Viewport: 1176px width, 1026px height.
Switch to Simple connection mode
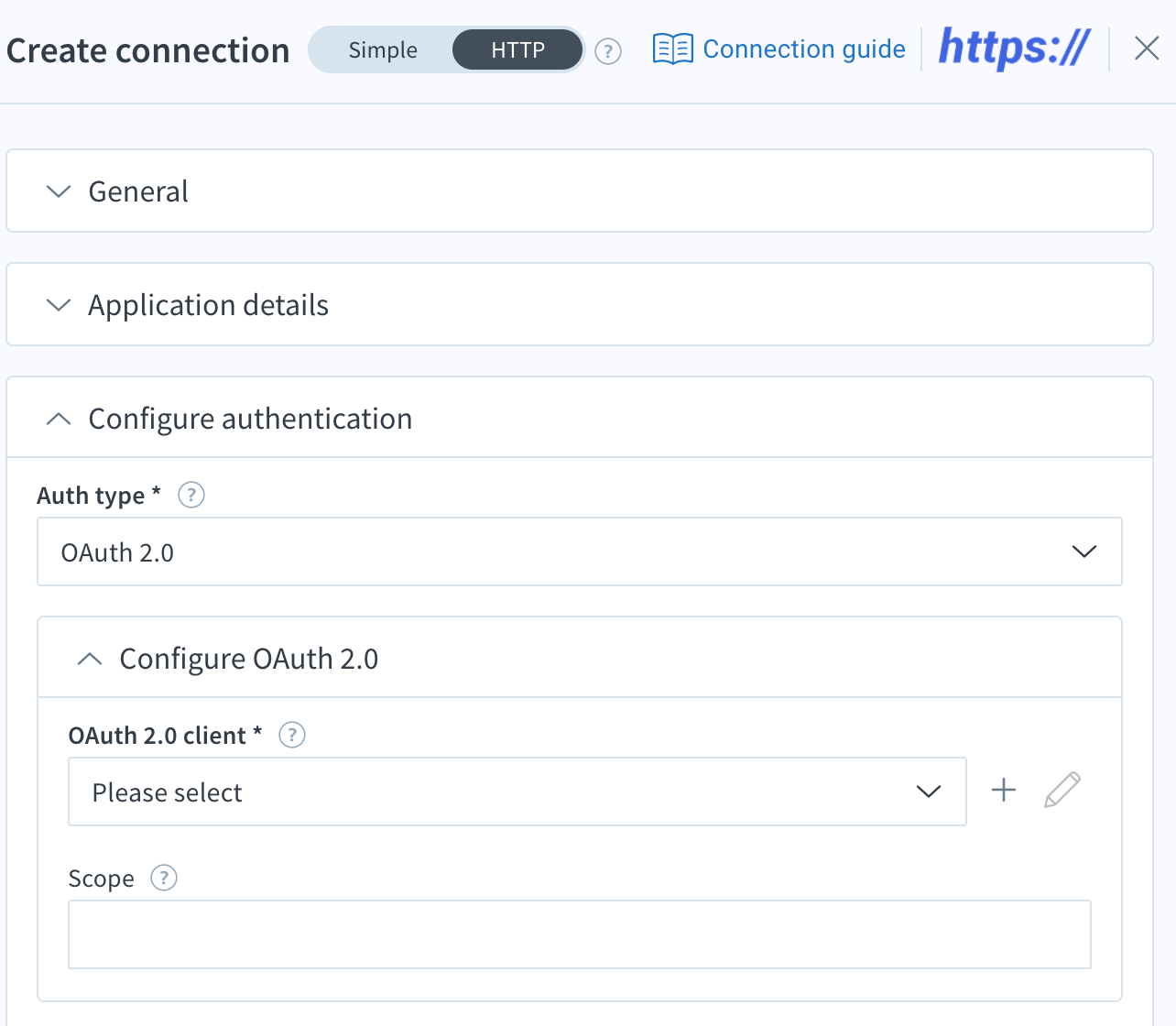pos(383,50)
